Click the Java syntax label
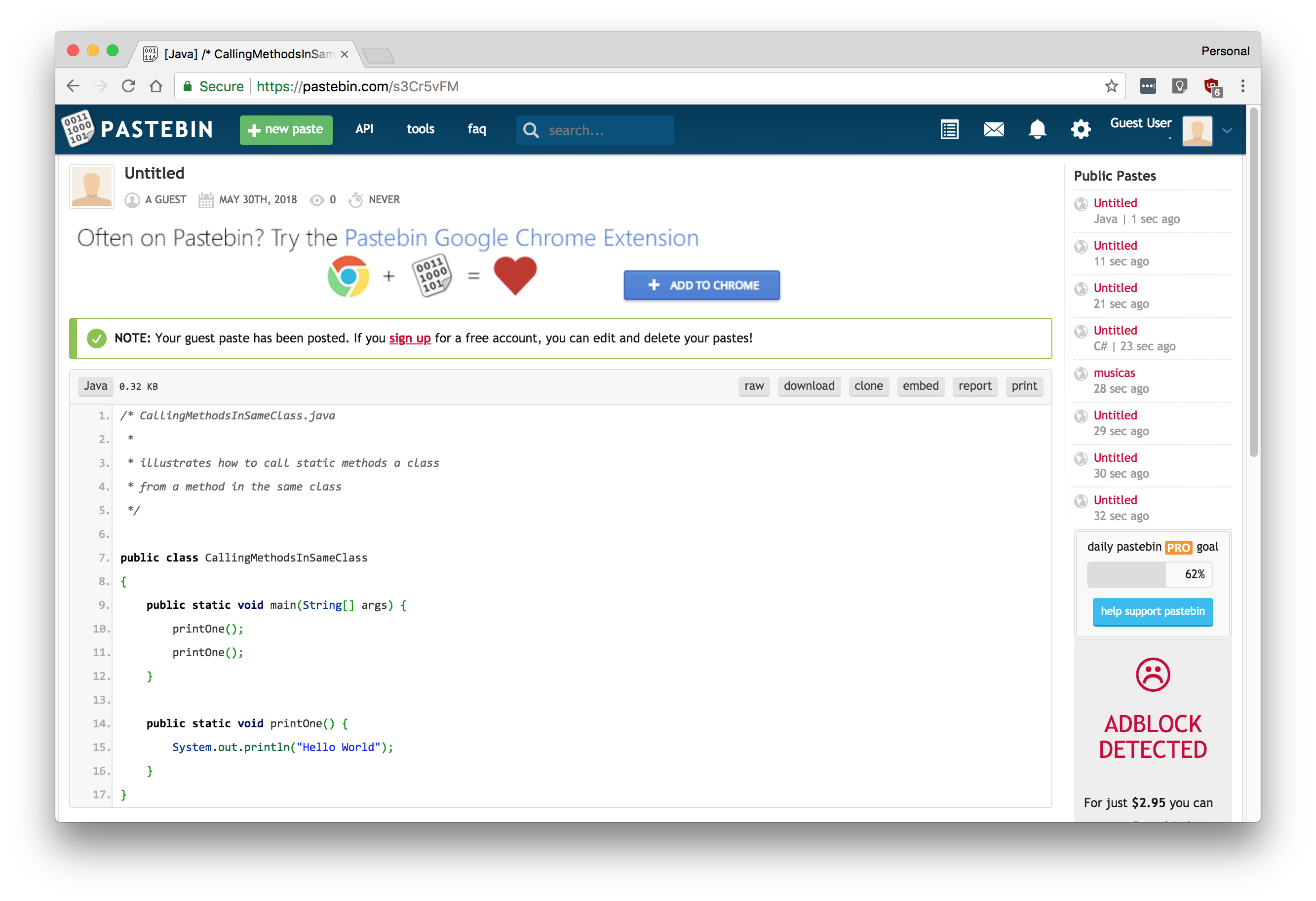 point(95,386)
